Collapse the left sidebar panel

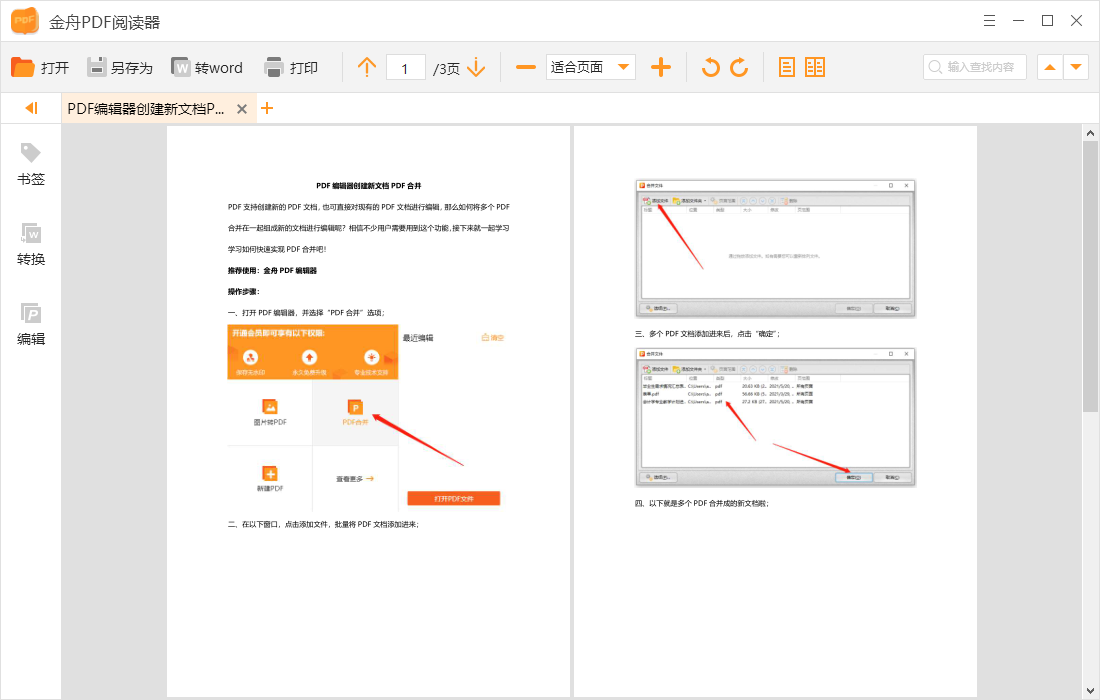point(31,108)
